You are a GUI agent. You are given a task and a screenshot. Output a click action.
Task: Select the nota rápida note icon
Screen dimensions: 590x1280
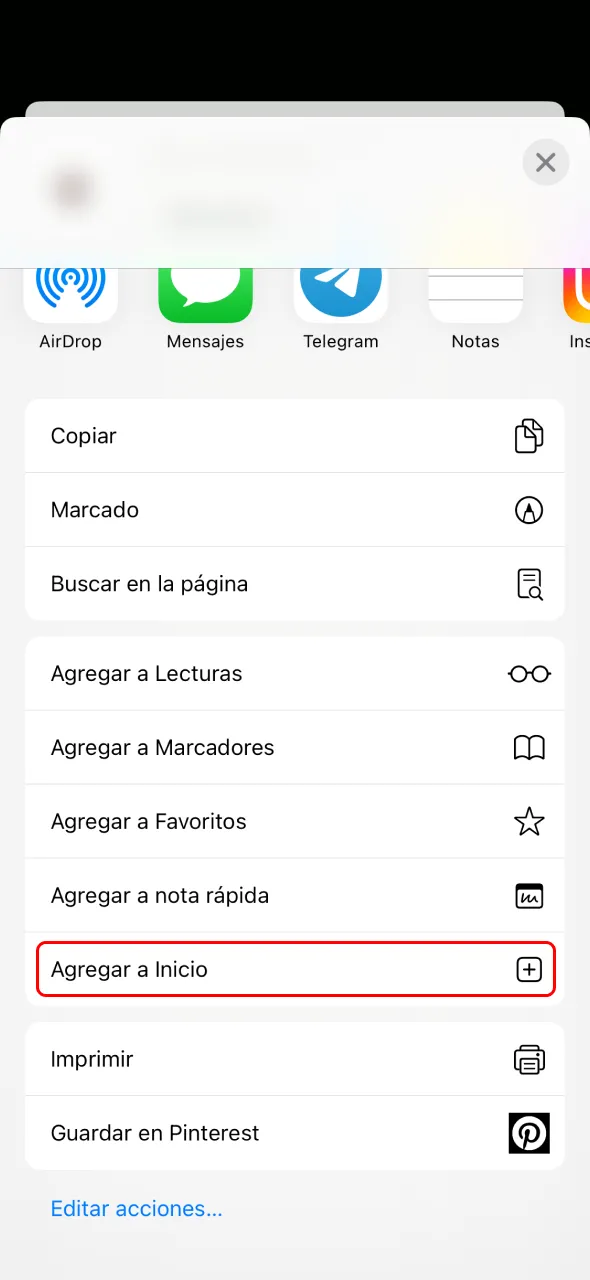click(x=529, y=895)
